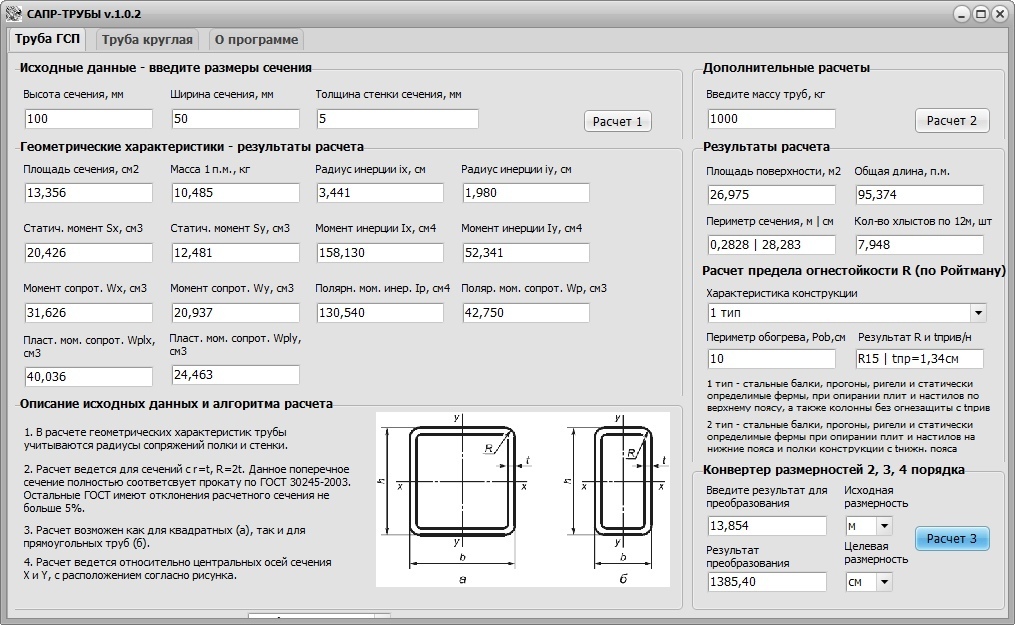Click the value-to-convert field showing 13,854
Image resolution: width=1015 pixels, height=625 pixels.
(767, 525)
